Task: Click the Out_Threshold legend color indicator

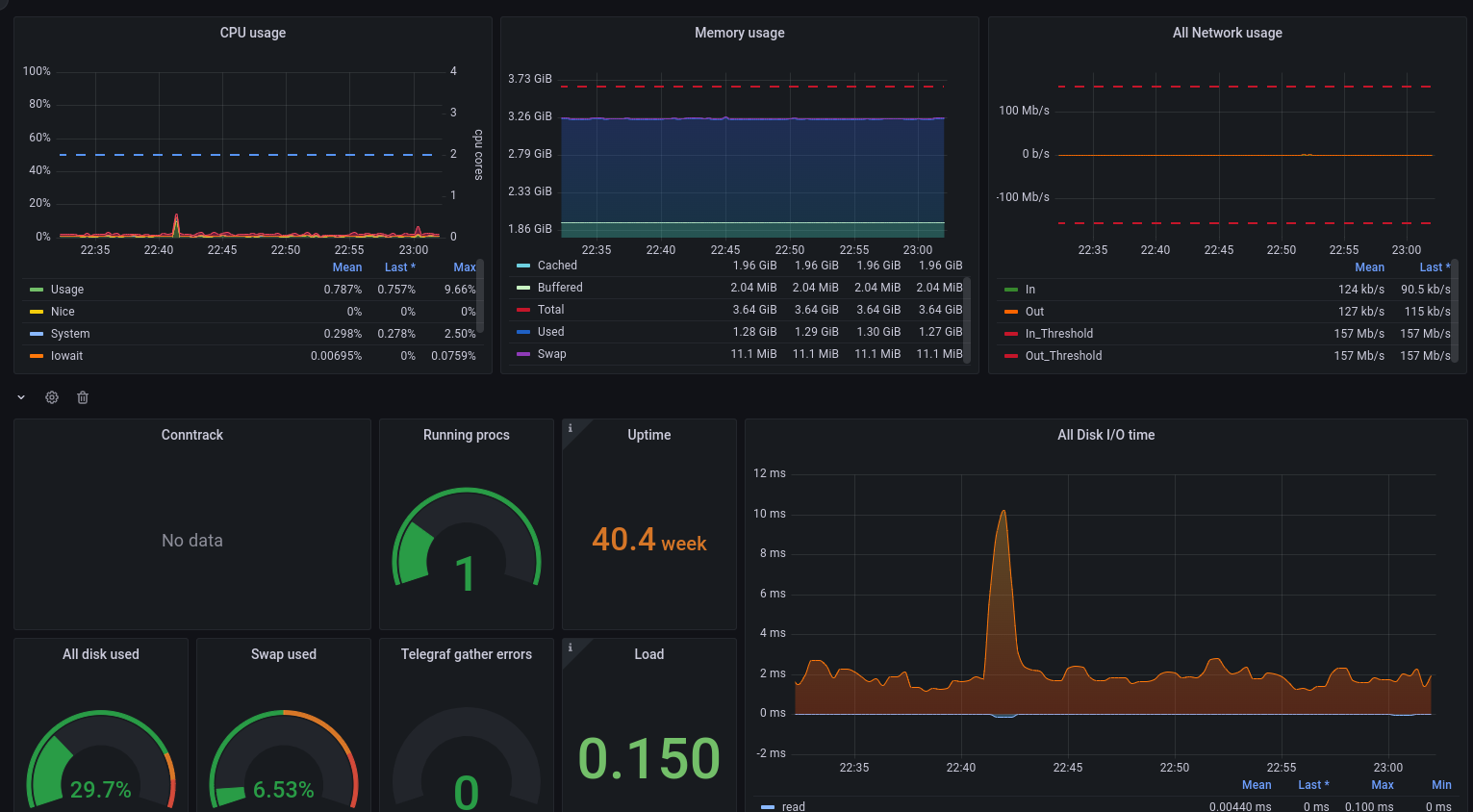Action: pos(1011,356)
